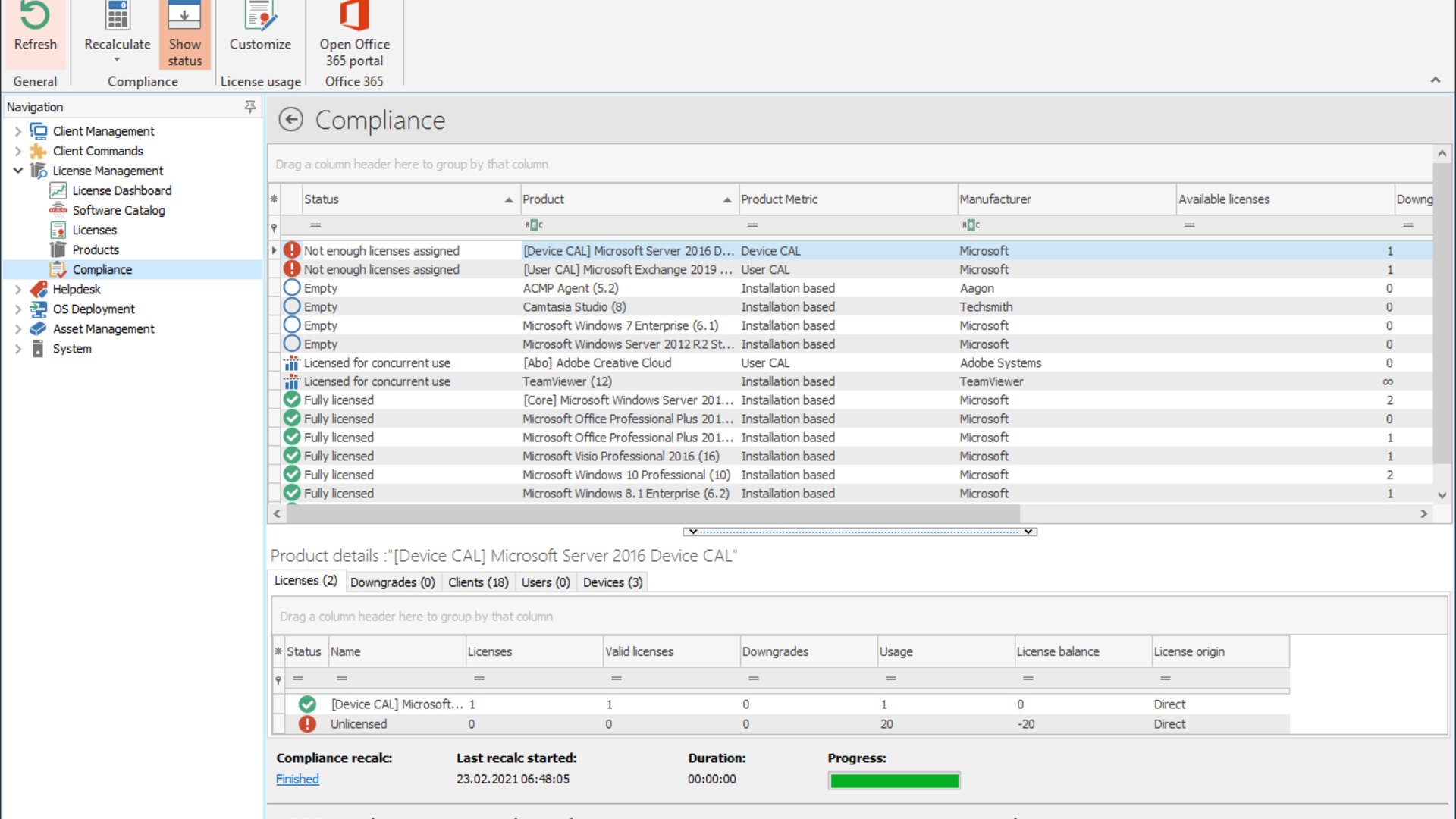Expand the Helpdesk tree node
The height and width of the screenshot is (819, 1456).
click(18, 289)
